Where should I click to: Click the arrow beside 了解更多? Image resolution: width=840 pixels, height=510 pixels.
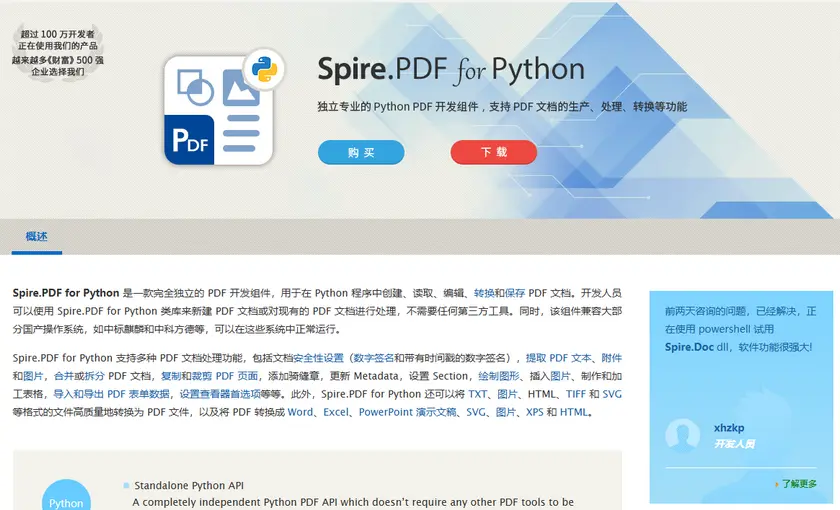(777, 484)
